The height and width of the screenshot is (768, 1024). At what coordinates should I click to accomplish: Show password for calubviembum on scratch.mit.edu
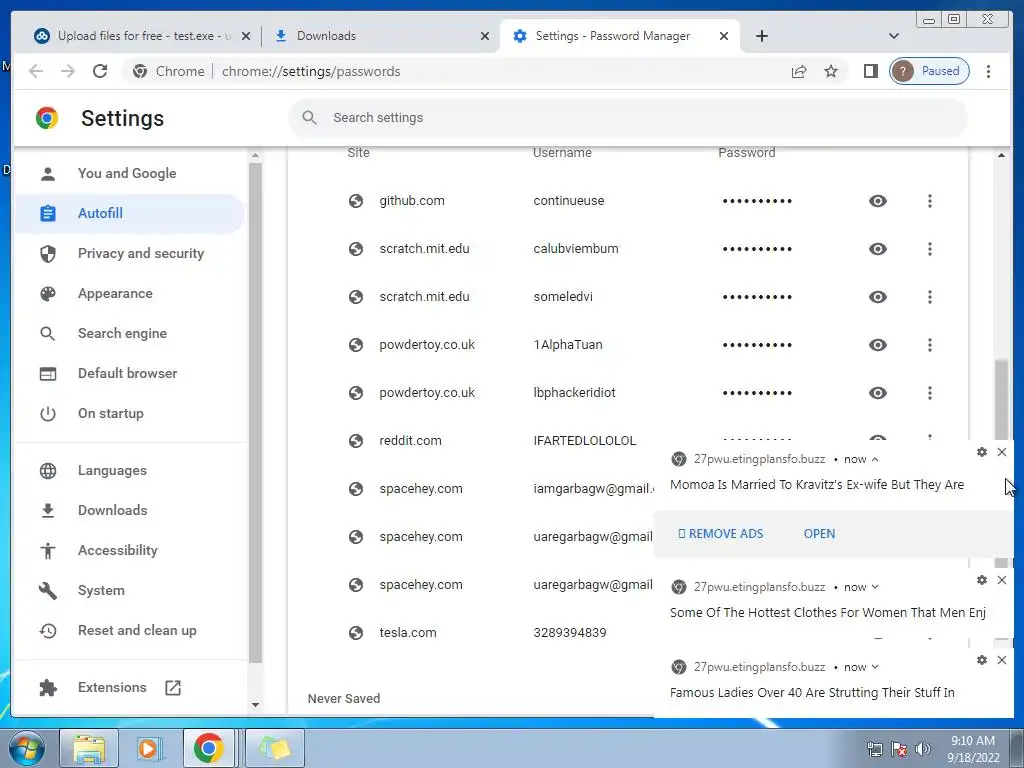click(x=878, y=249)
